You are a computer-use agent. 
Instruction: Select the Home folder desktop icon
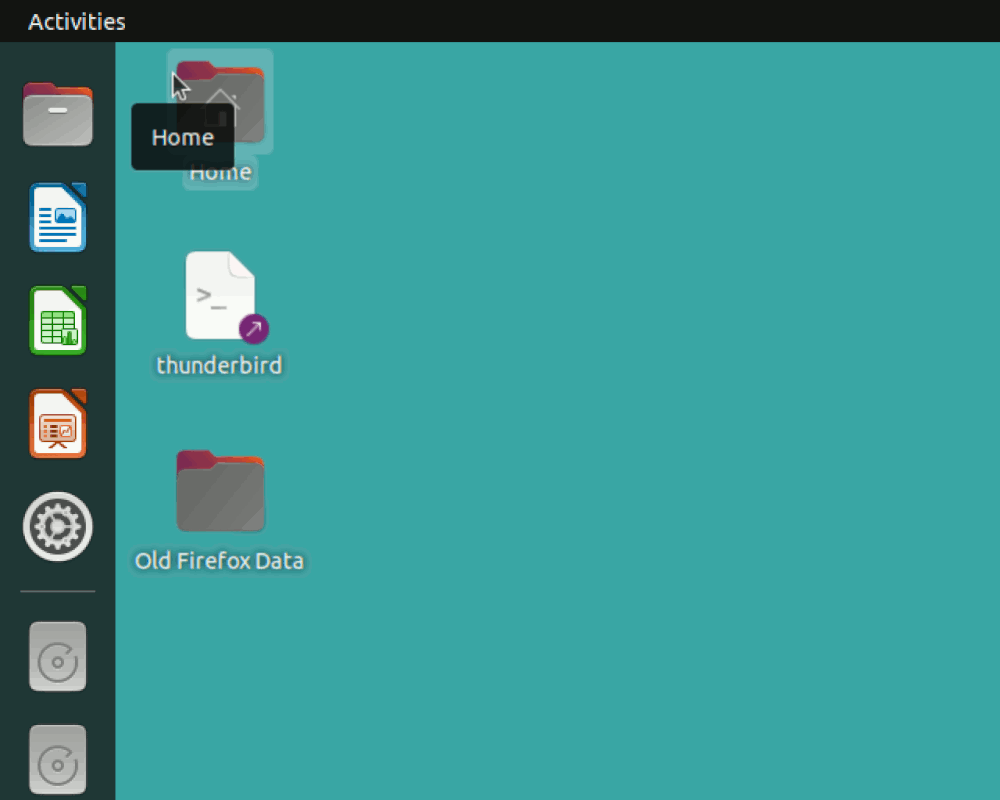pyautogui.click(x=220, y=101)
